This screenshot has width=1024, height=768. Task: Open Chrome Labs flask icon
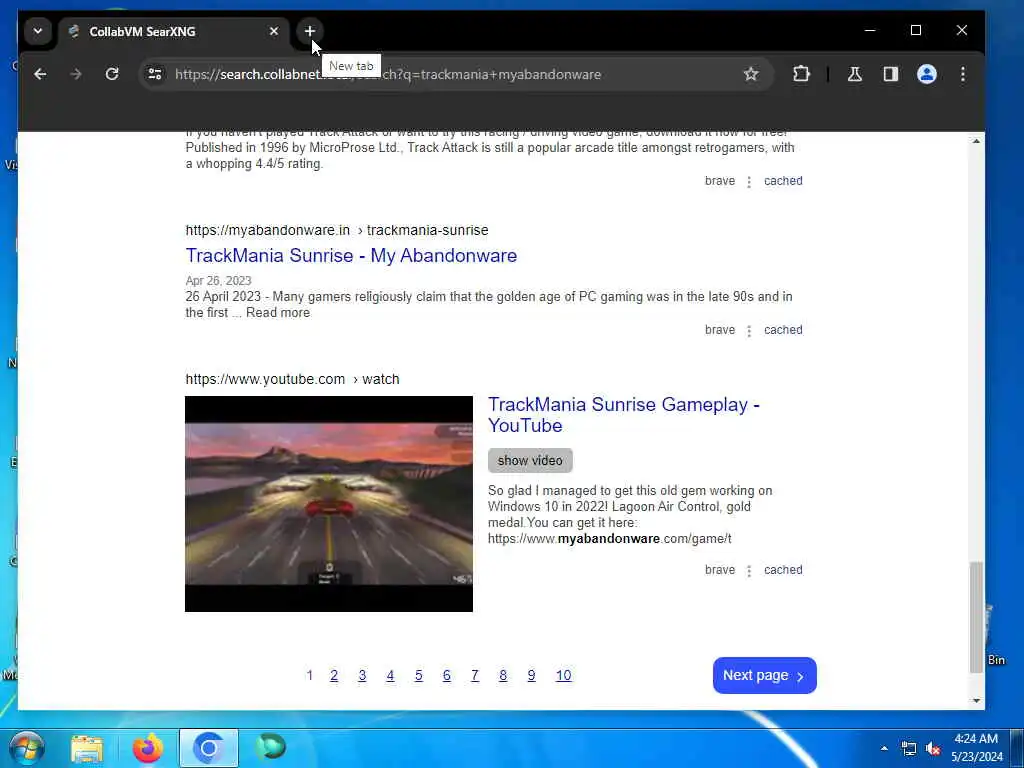pyautogui.click(x=855, y=74)
